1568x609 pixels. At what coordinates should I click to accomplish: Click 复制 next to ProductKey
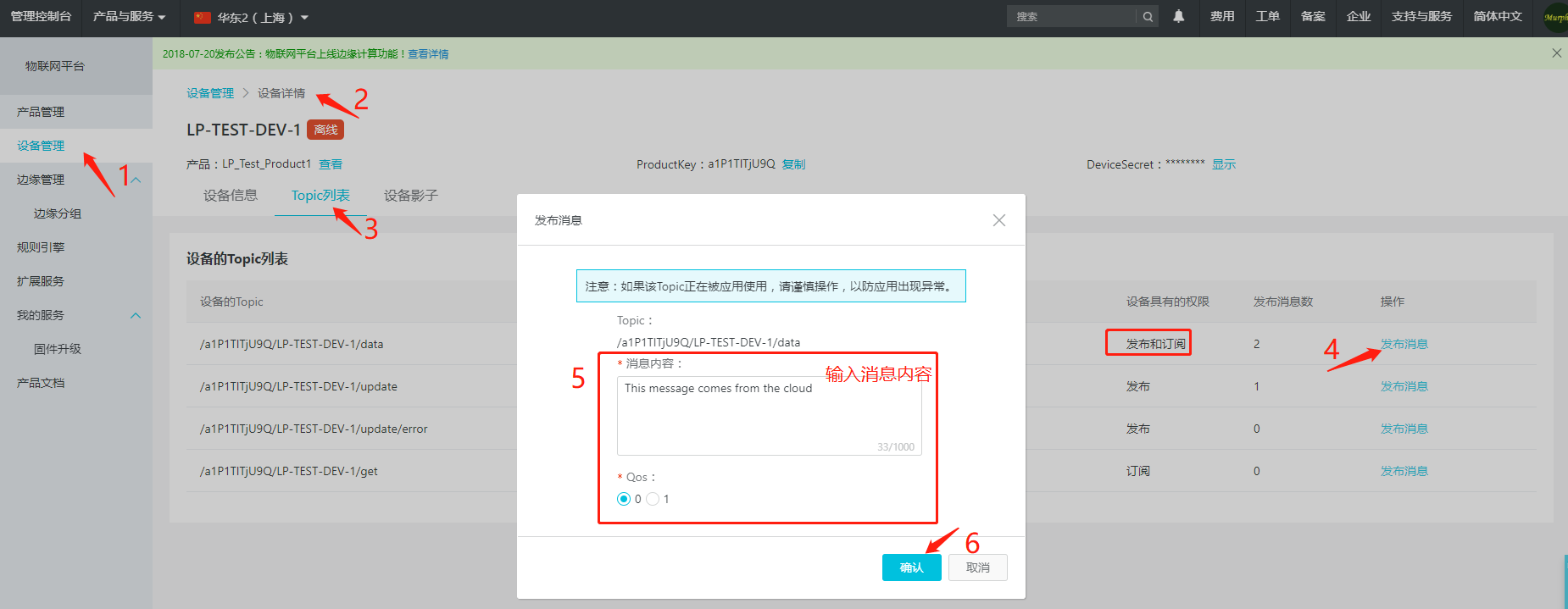[793, 164]
